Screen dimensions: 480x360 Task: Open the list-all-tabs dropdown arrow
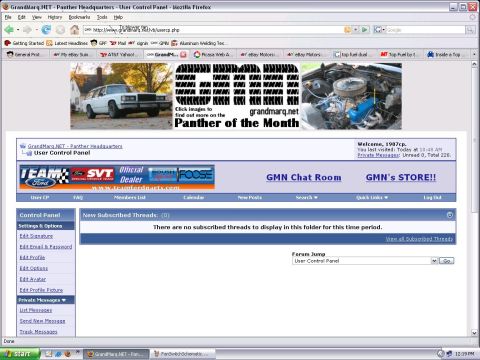point(474,54)
